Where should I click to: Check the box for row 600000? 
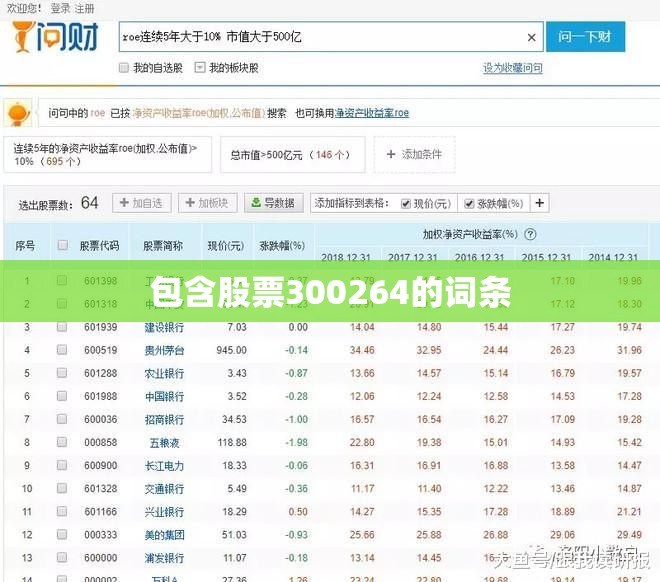[x=62, y=558]
